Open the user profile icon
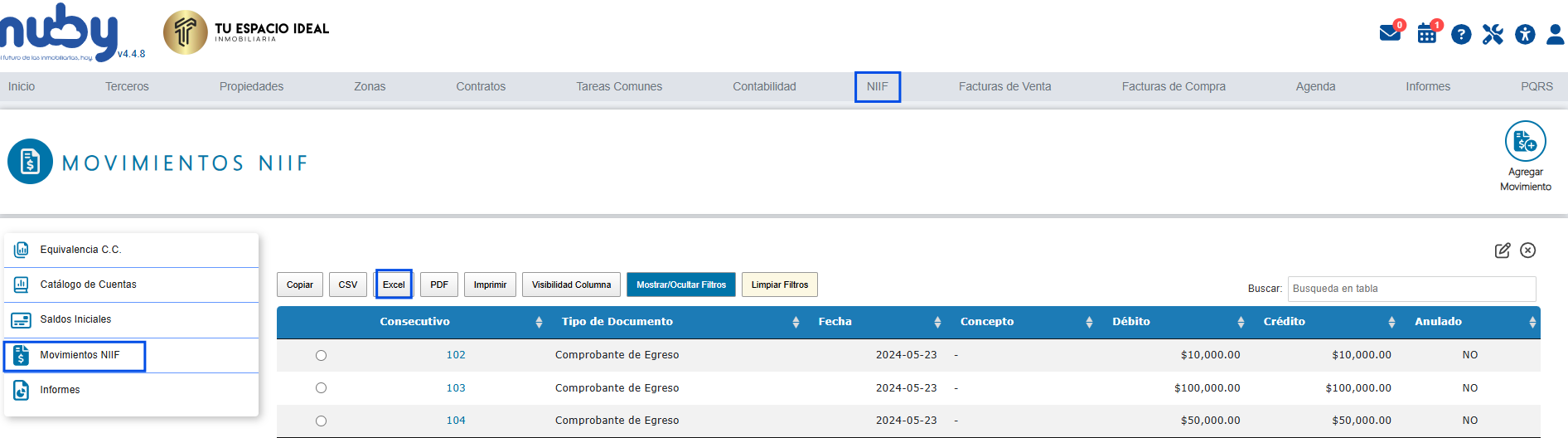 [1556, 34]
